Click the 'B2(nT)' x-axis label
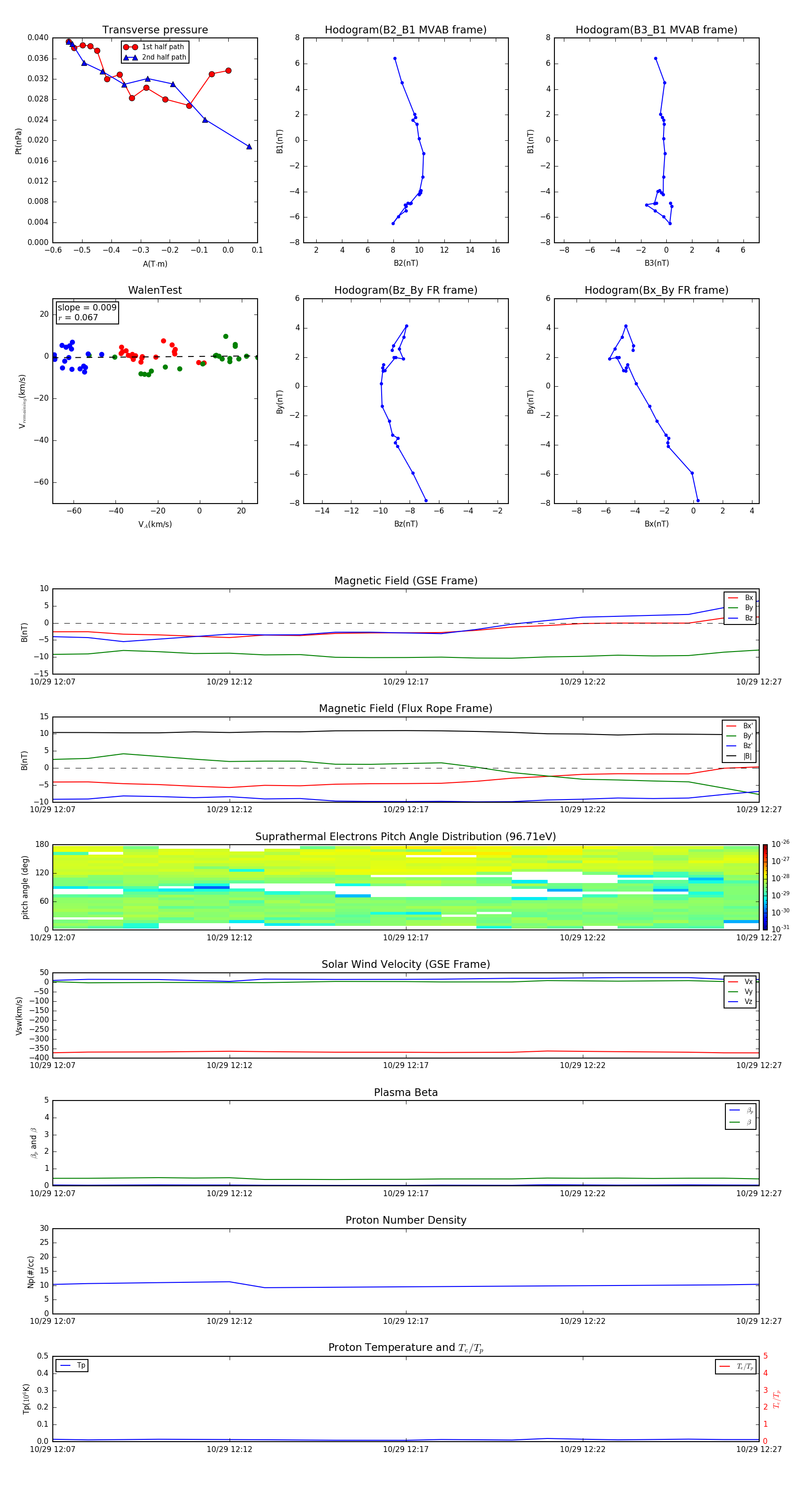This screenshot has width=812, height=1489. coord(406,263)
